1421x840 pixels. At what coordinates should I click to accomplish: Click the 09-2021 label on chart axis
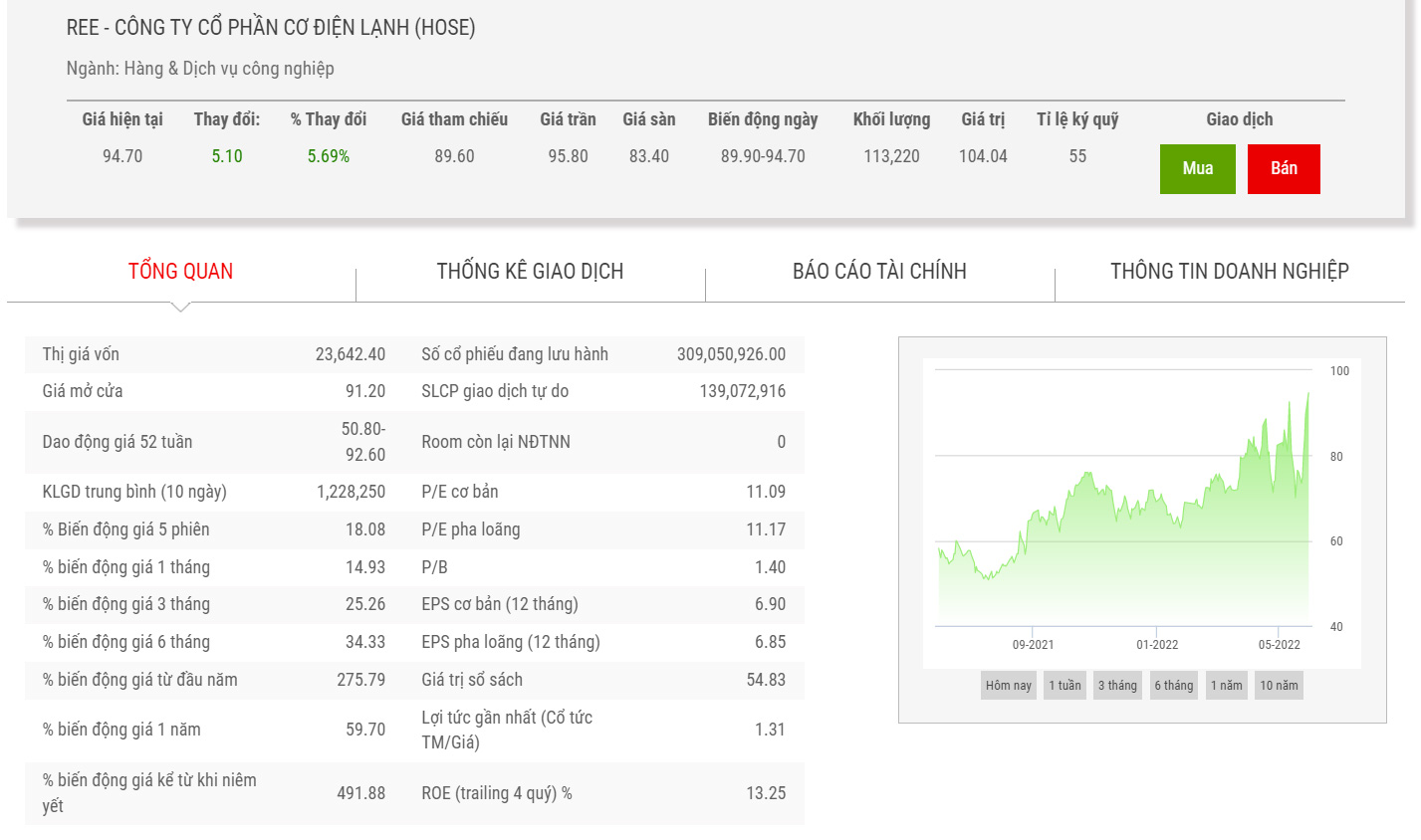coord(1033,645)
